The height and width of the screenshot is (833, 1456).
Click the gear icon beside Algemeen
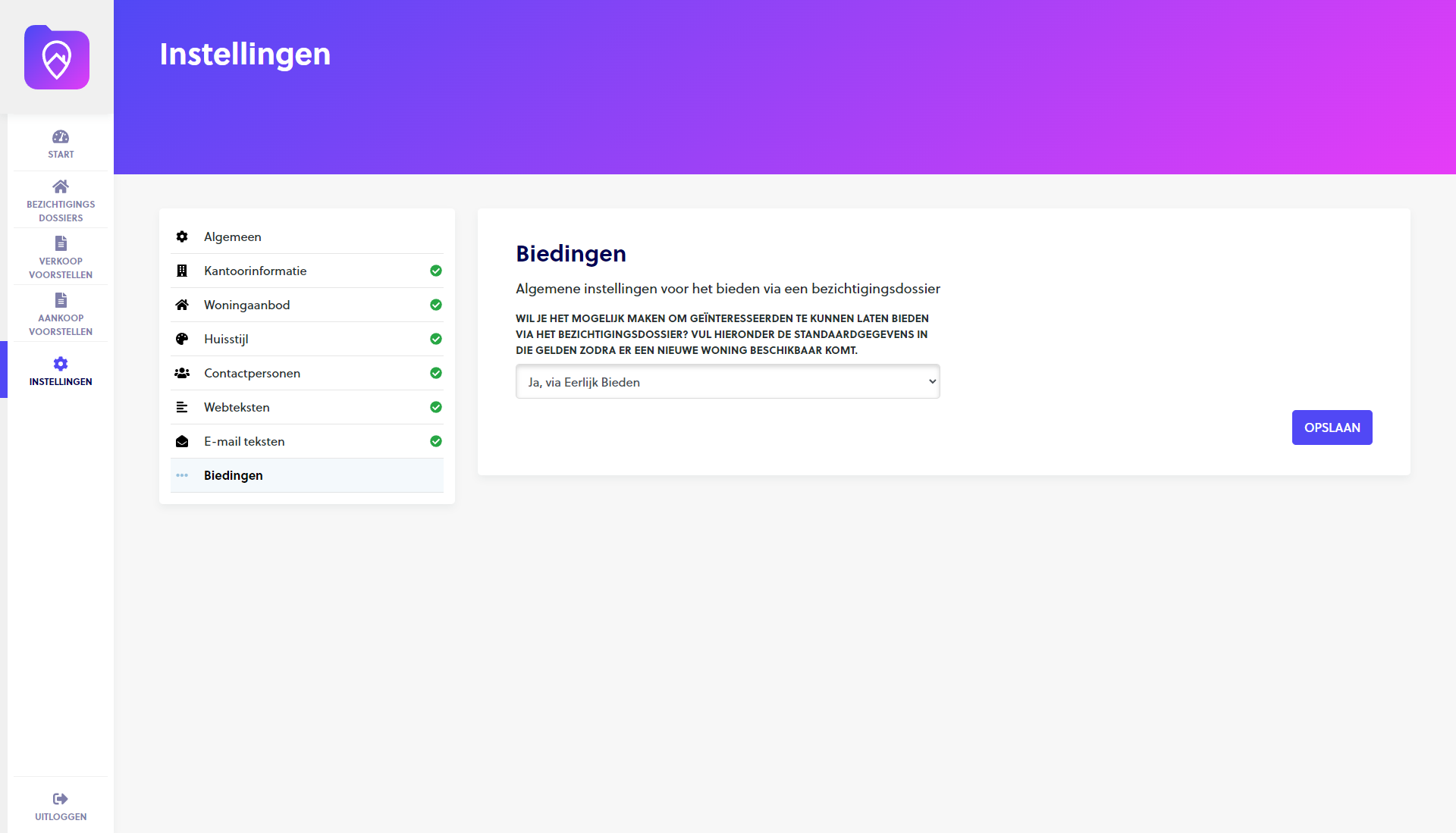tap(182, 236)
